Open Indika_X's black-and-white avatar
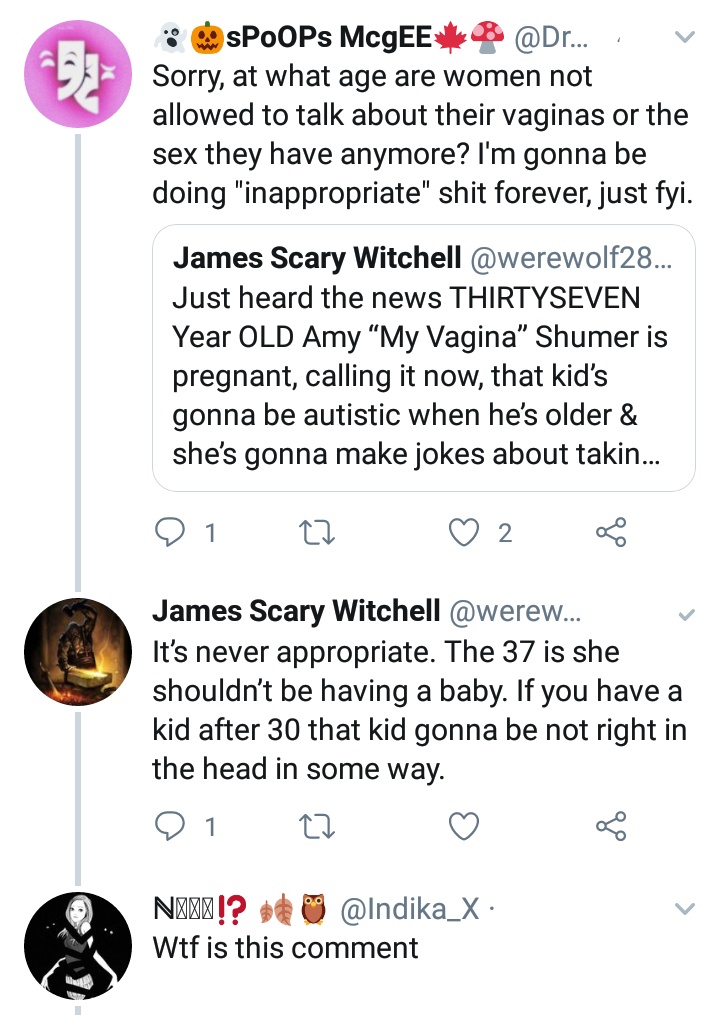The height and width of the screenshot is (1015, 720). (x=78, y=946)
